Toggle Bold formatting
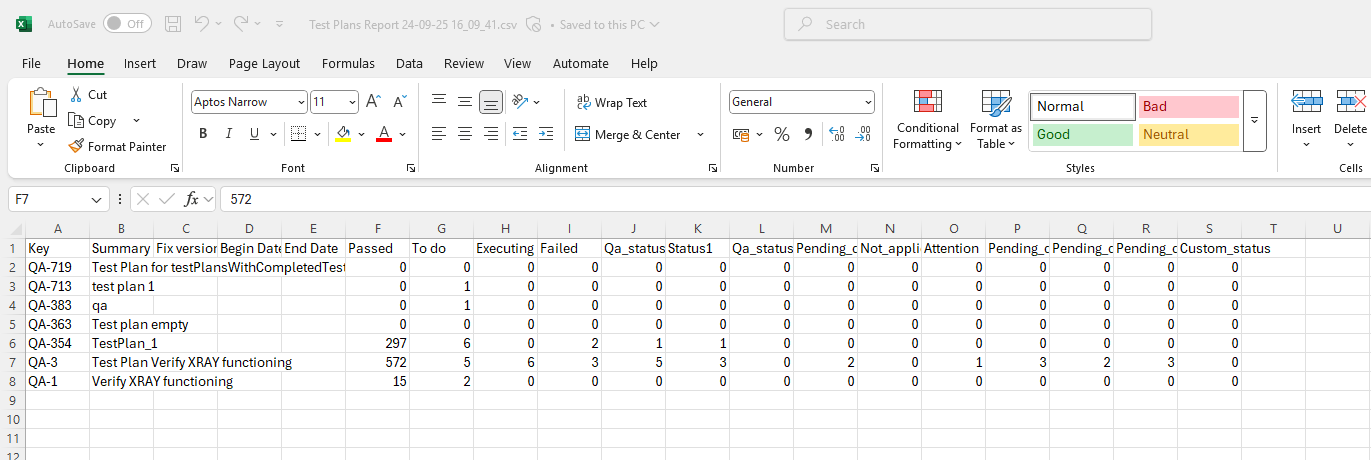The height and width of the screenshot is (460, 1371). tap(203, 134)
